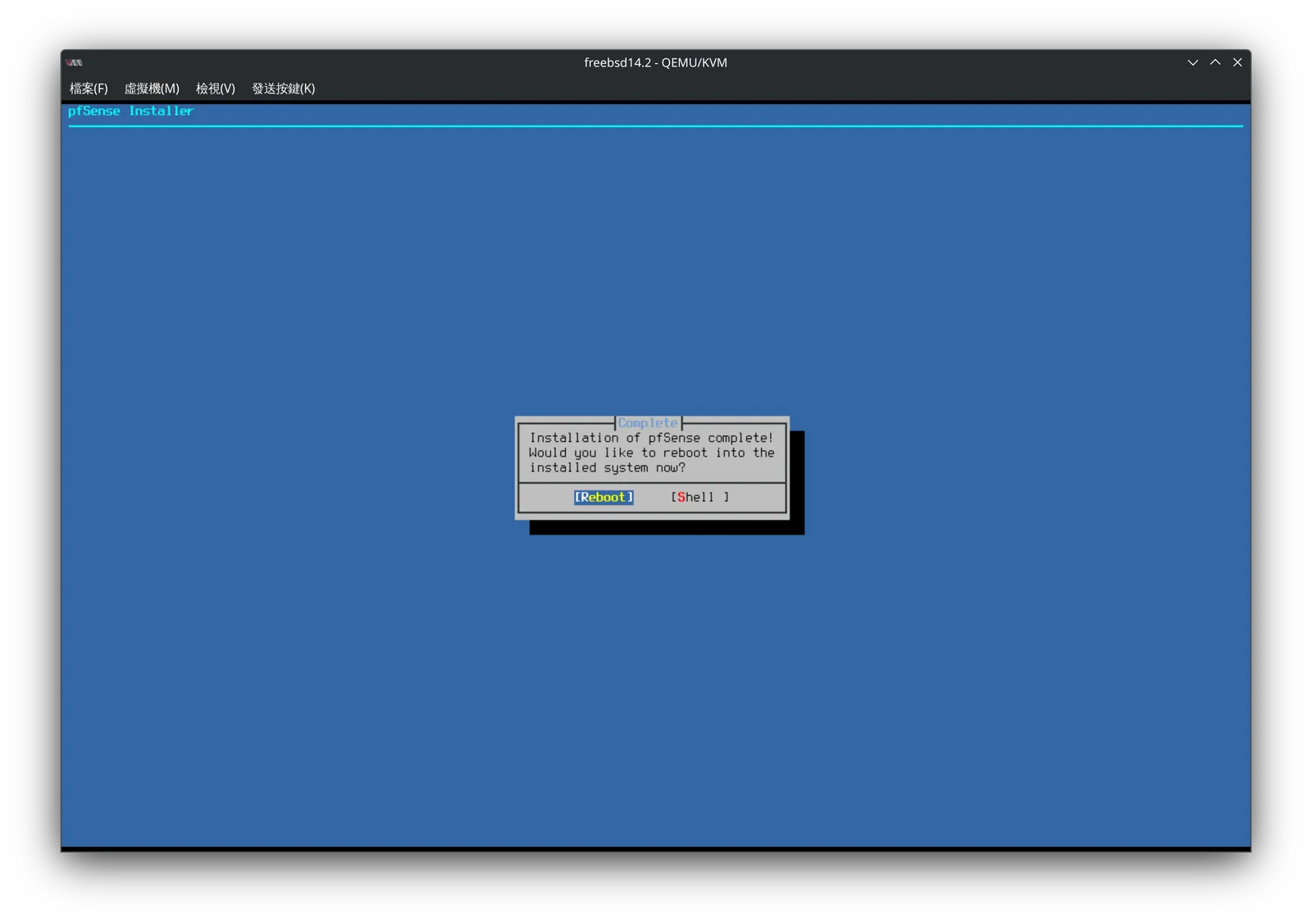Close the freebsd14.2 QEMU/KVM window
Image resolution: width=1312 pixels, height=924 pixels.
(1237, 62)
